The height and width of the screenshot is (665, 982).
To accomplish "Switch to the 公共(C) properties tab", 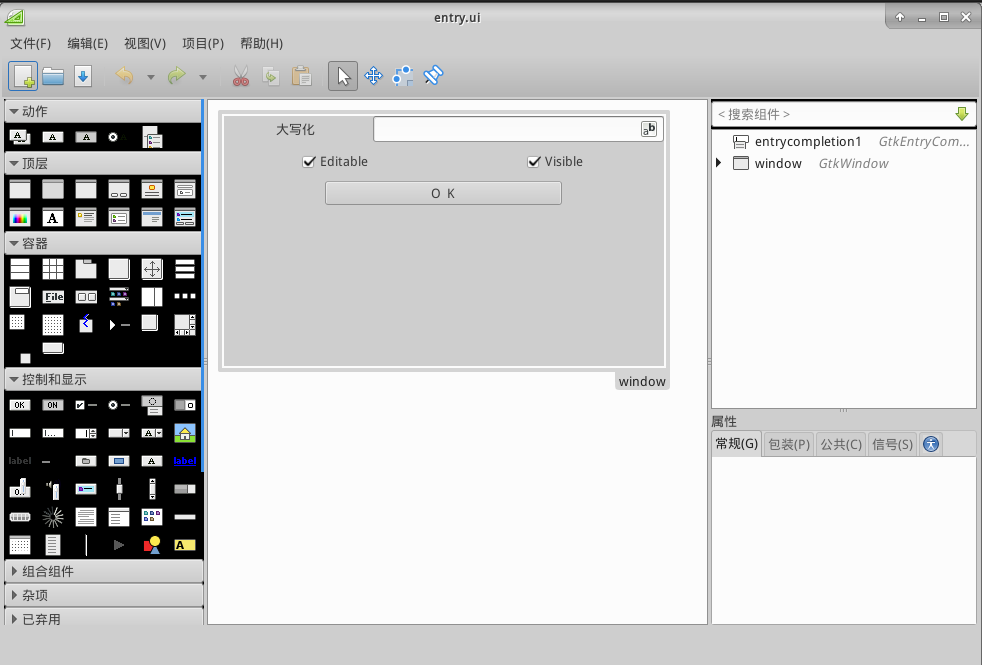I will coord(841,445).
